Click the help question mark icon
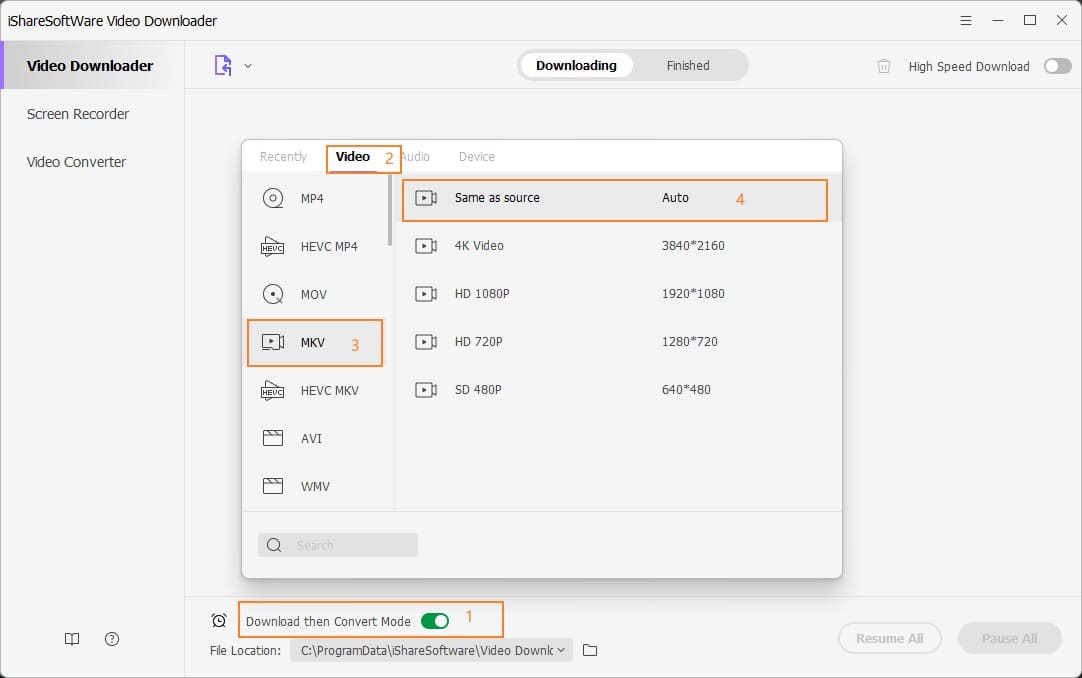 click(111, 638)
